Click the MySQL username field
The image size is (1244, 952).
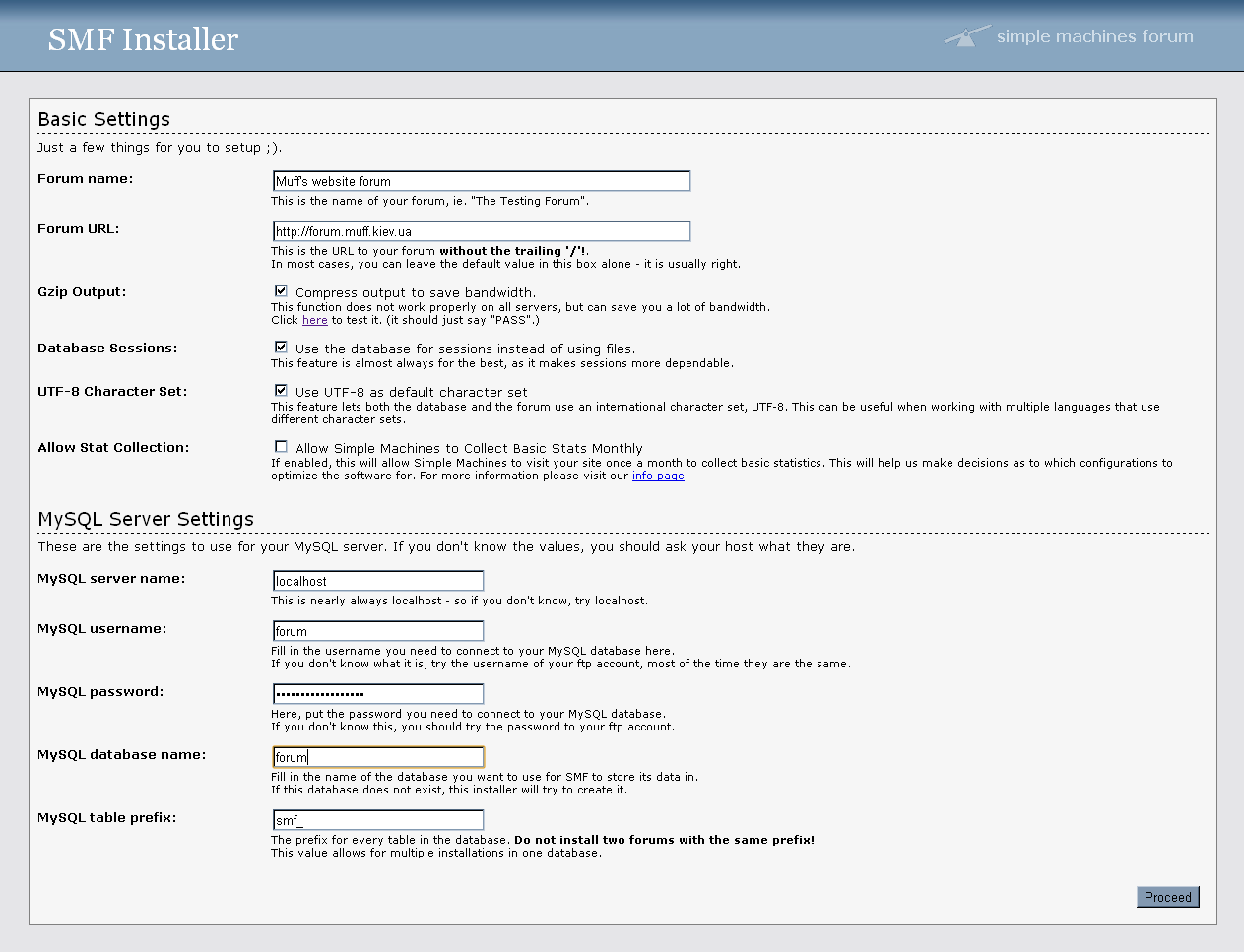point(378,631)
